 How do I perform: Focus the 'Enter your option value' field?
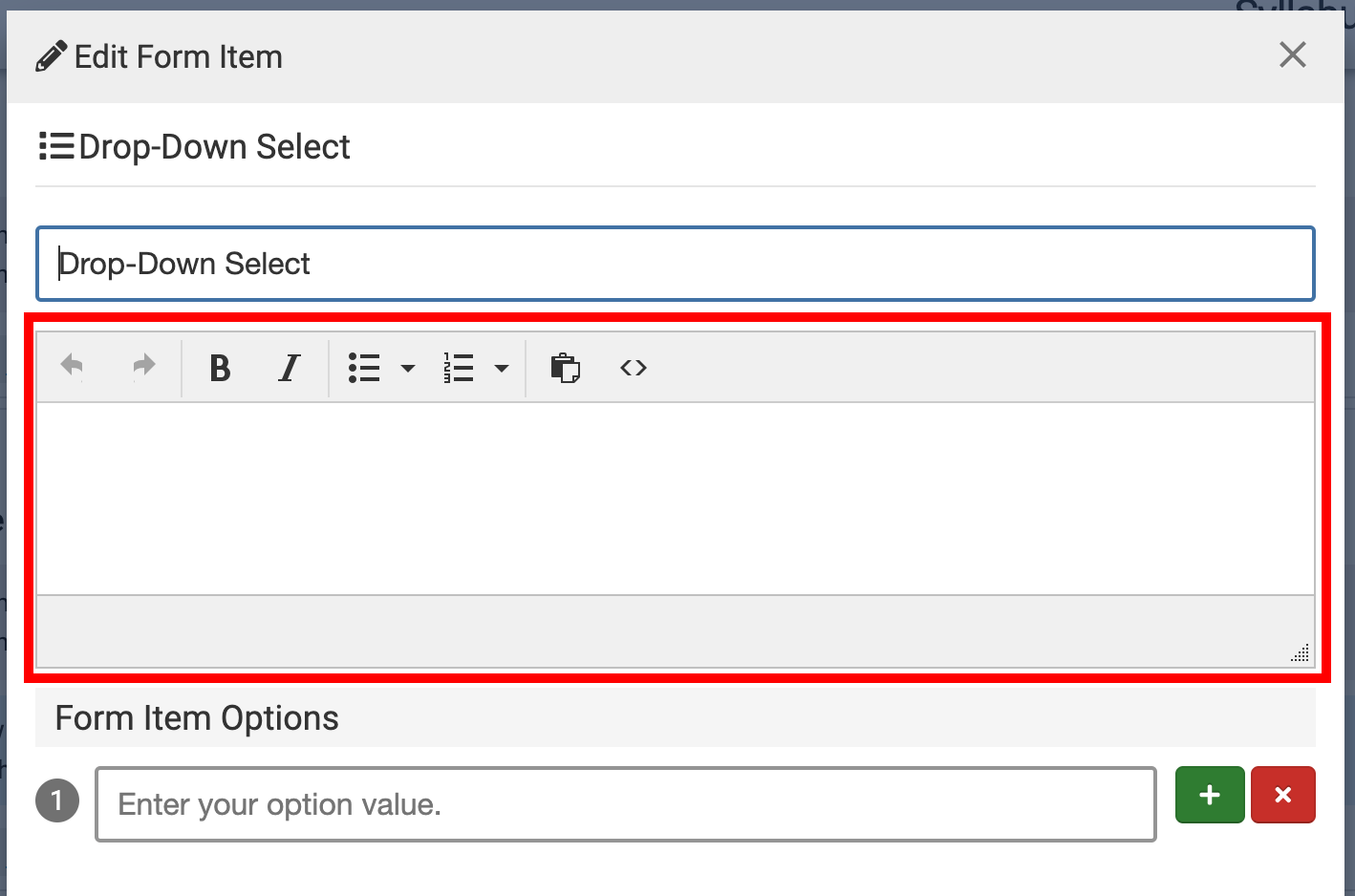(625, 804)
